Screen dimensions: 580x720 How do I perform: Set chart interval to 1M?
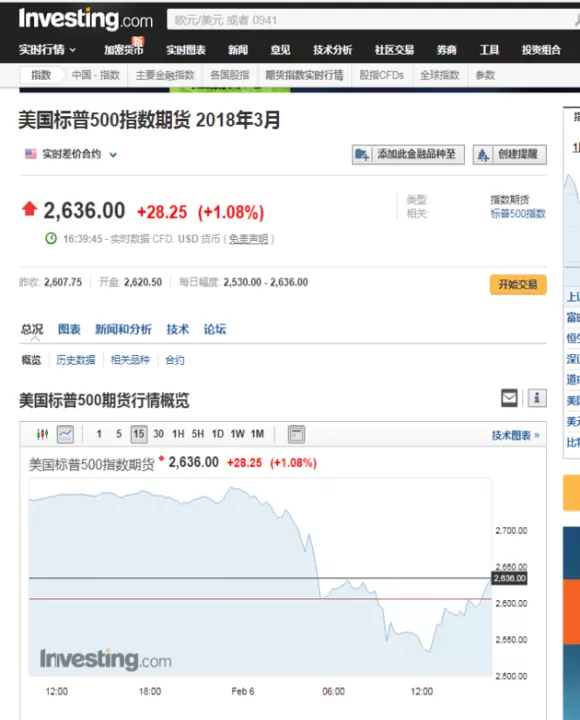[258, 434]
